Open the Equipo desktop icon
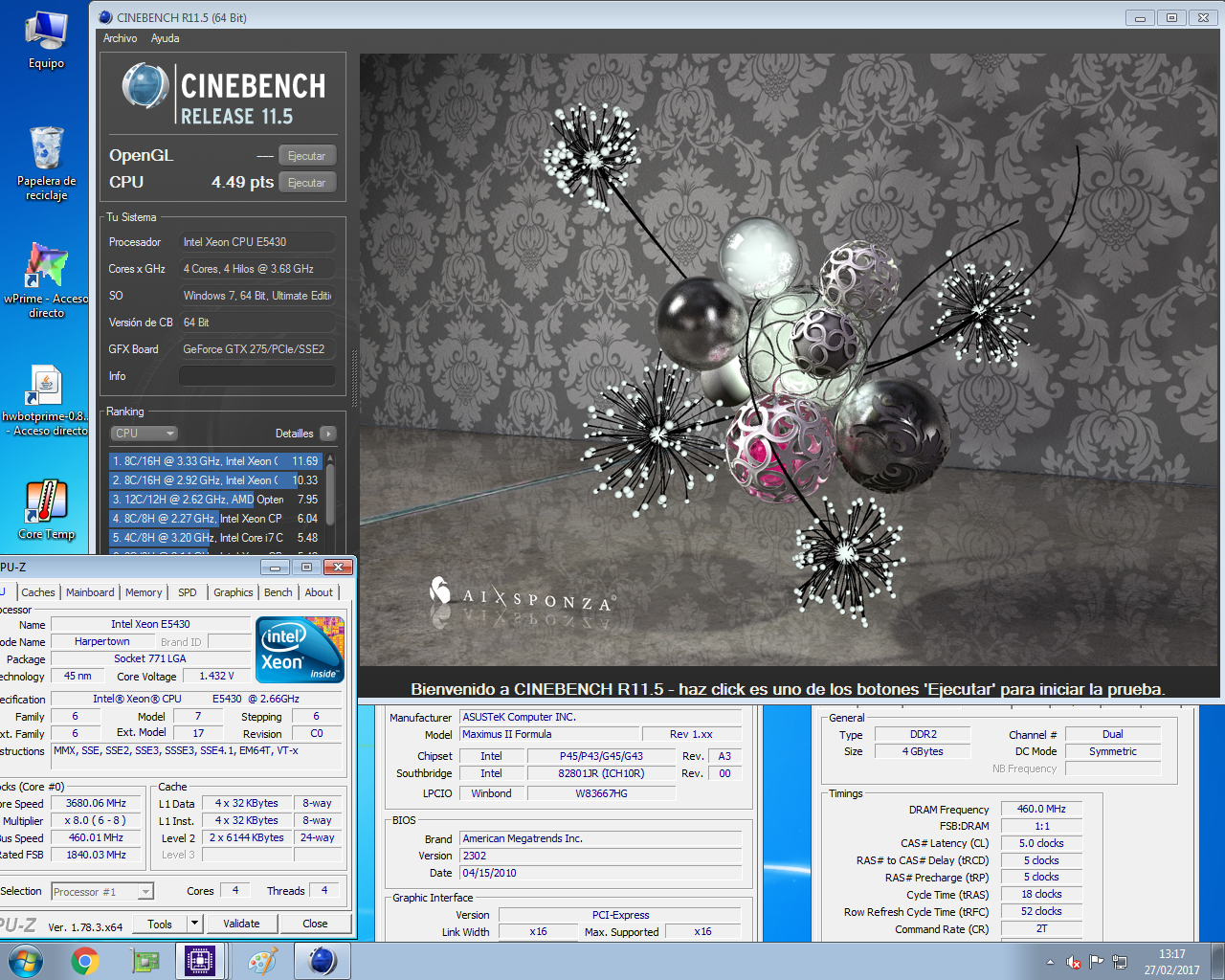Viewport: 1225px width, 980px height. tap(46, 40)
